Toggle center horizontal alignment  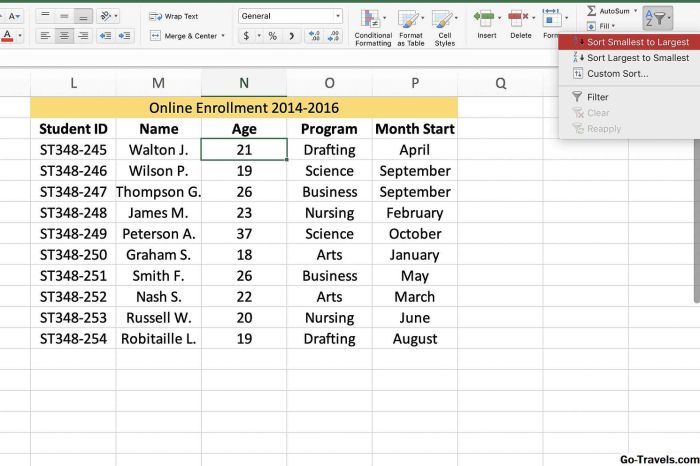click(x=64, y=35)
